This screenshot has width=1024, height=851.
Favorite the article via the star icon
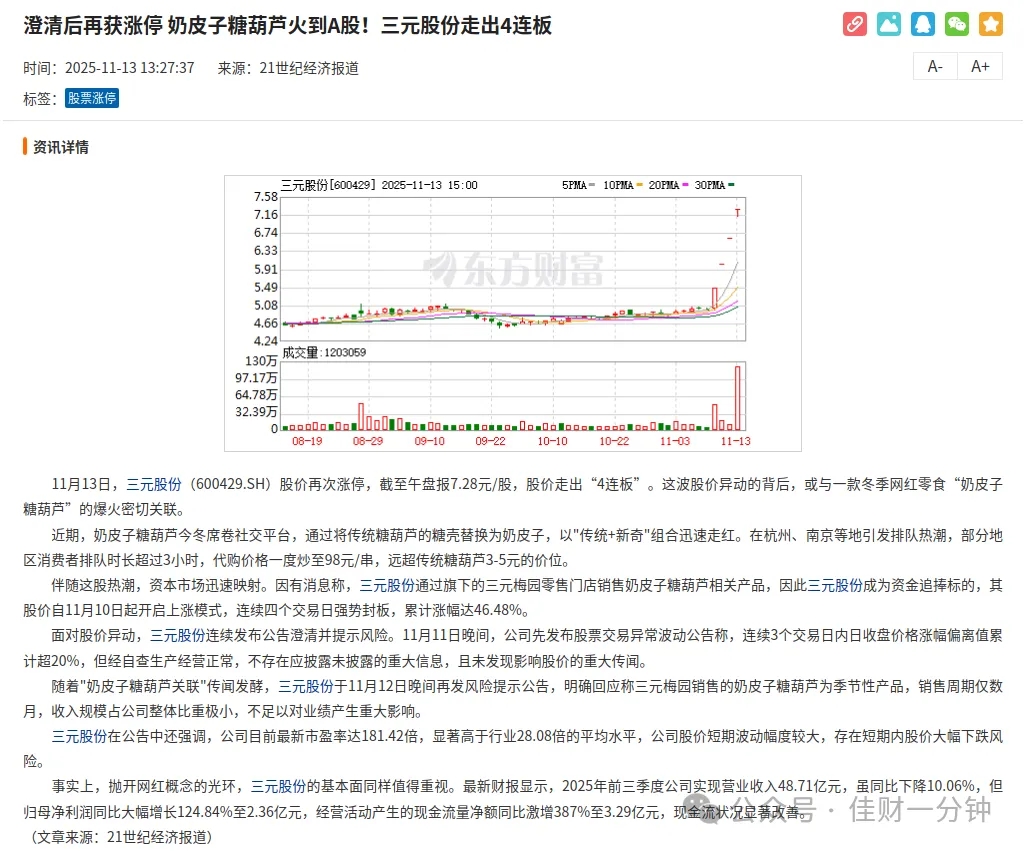pyautogui.click(x=990, y=23)
